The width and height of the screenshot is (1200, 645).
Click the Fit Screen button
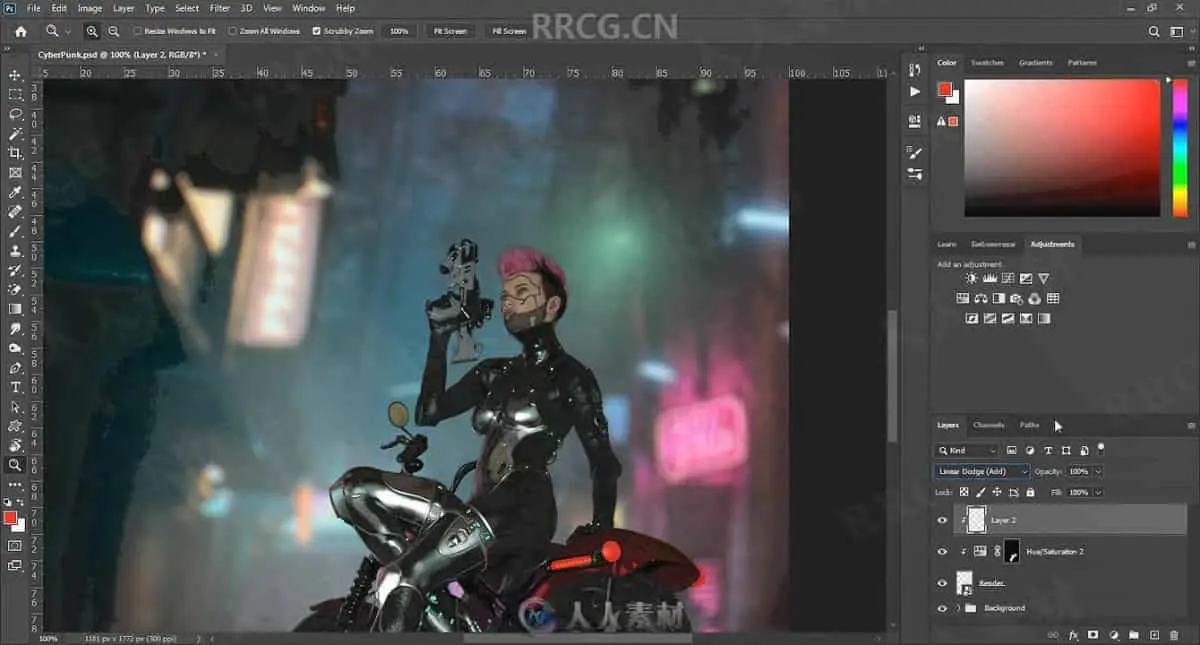pos(449,31)
